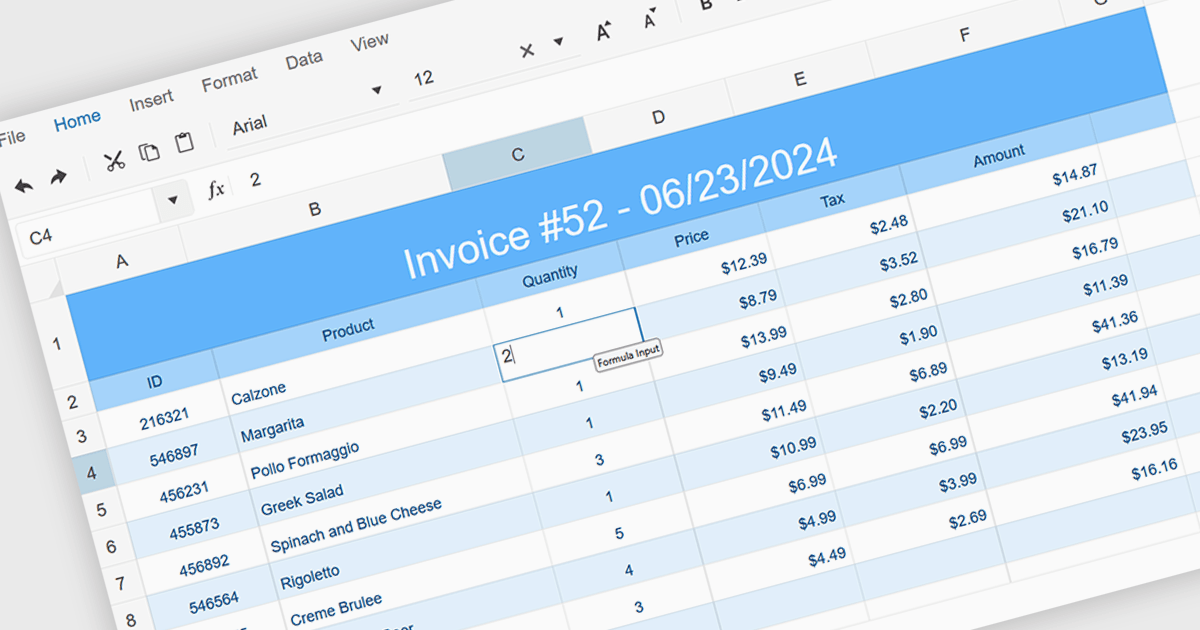Open the Data tab

click(x=304, y=60)
